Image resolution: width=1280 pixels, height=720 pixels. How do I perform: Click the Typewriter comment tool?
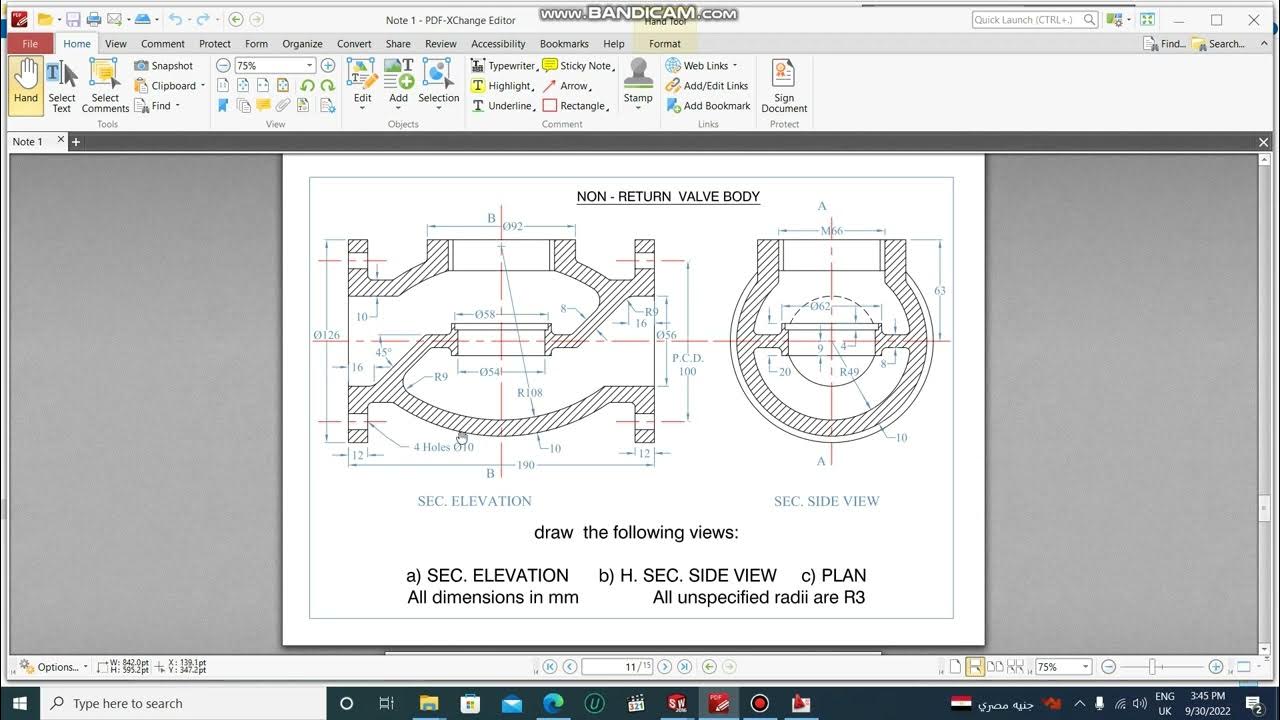pos(503,66)
